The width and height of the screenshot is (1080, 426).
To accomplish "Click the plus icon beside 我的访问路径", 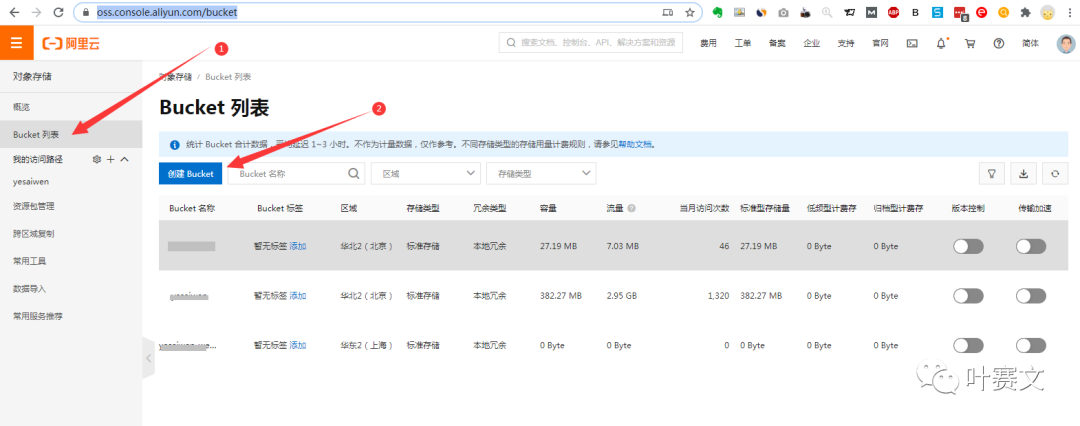I will click(111, 159).
